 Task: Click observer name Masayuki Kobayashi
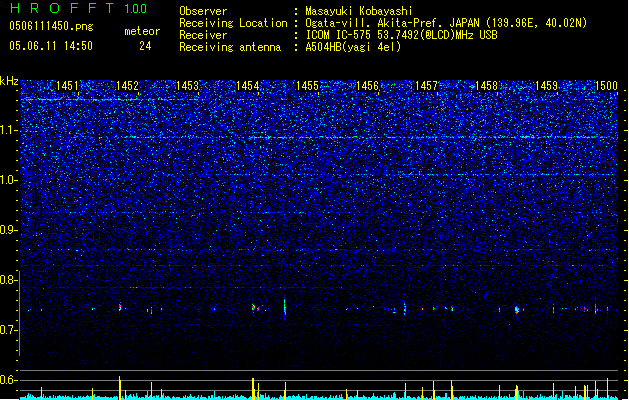pyautogui.click(x=359, y=11)
